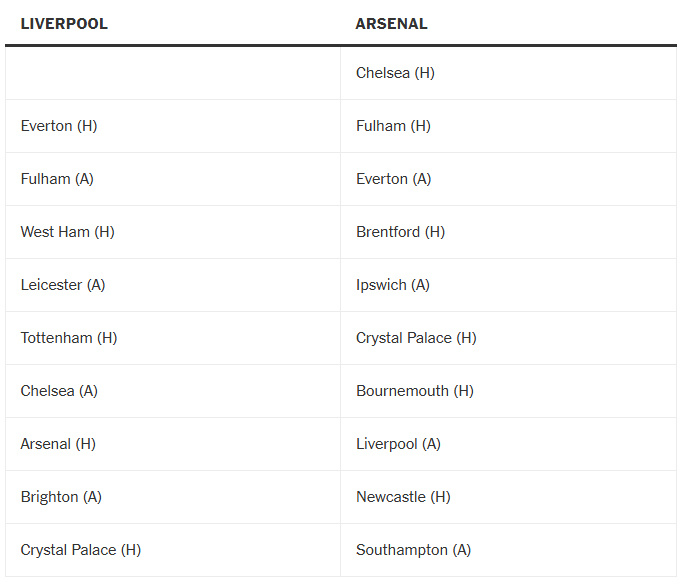Click the Chelsea (A) Liverpool fixture

[59, 391]
